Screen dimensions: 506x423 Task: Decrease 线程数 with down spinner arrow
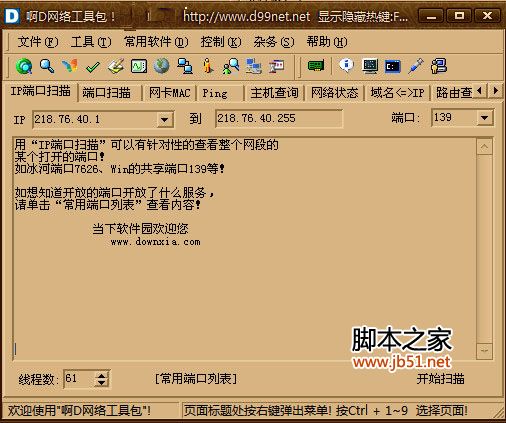pos(102,383)
